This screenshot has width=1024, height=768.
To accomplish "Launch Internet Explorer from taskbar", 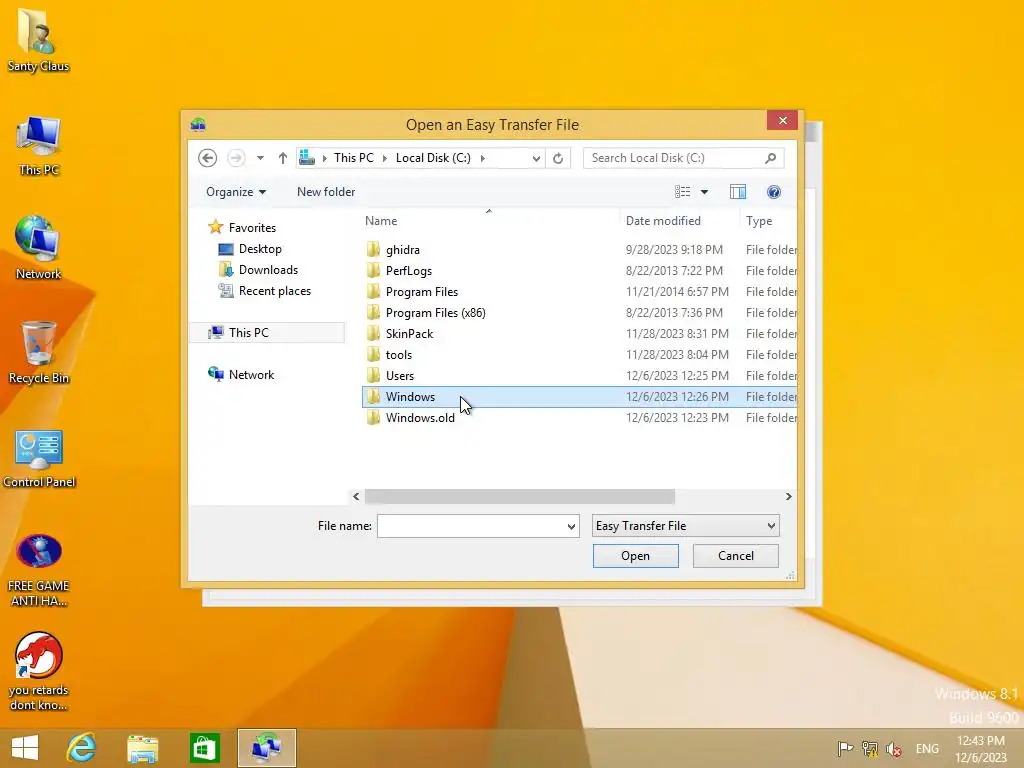I will click(82, 748).
